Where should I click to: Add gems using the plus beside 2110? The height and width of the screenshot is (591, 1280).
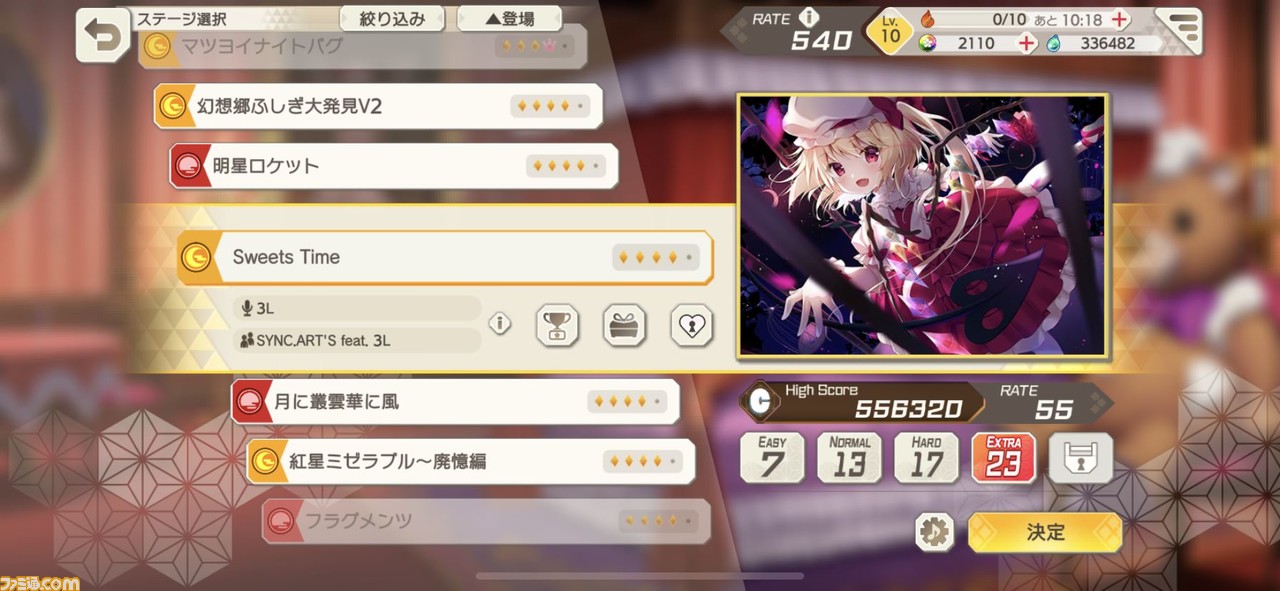point(1026,43)
